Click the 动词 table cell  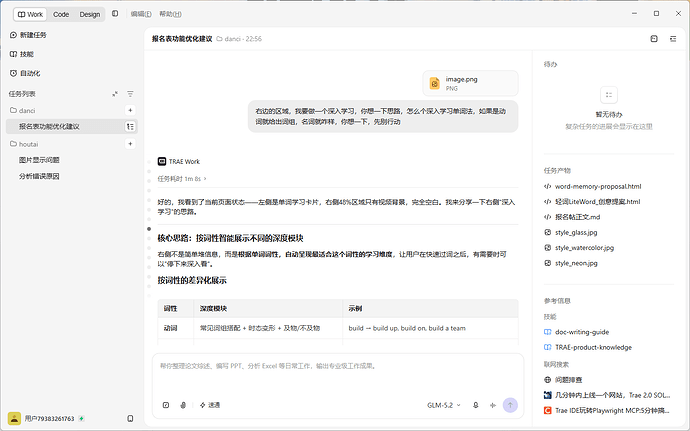tap(175, 328)
